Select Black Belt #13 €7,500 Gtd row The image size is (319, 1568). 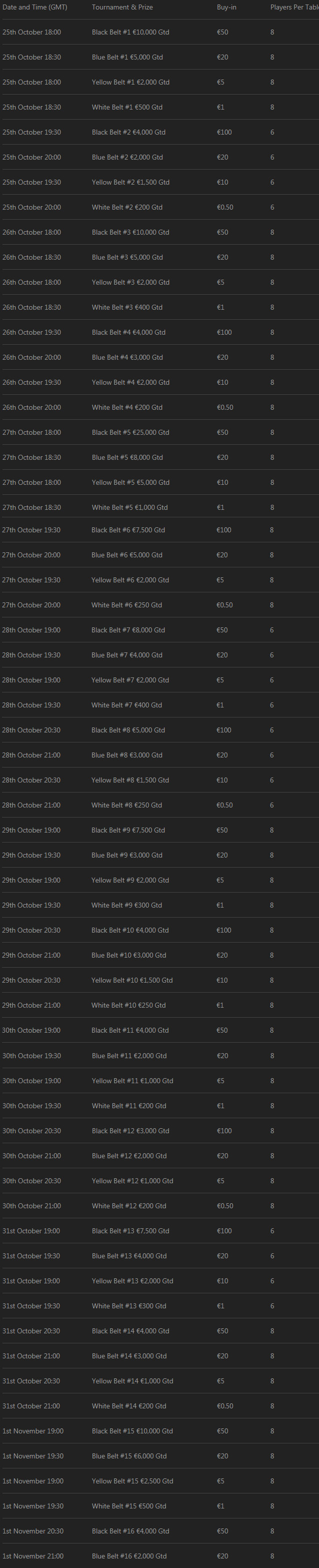[159, 1231]
